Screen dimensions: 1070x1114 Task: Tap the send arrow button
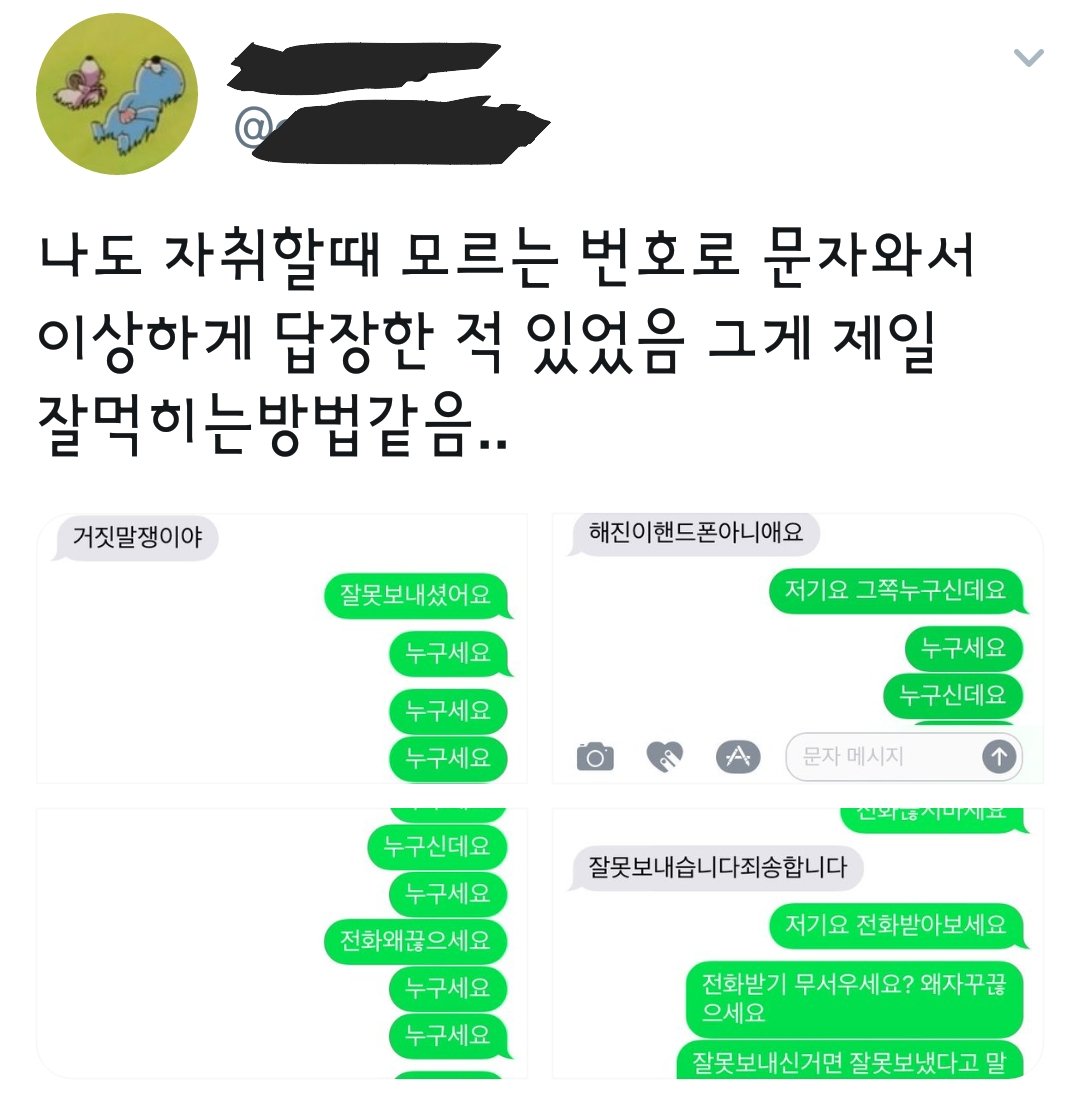coord(999,757)
